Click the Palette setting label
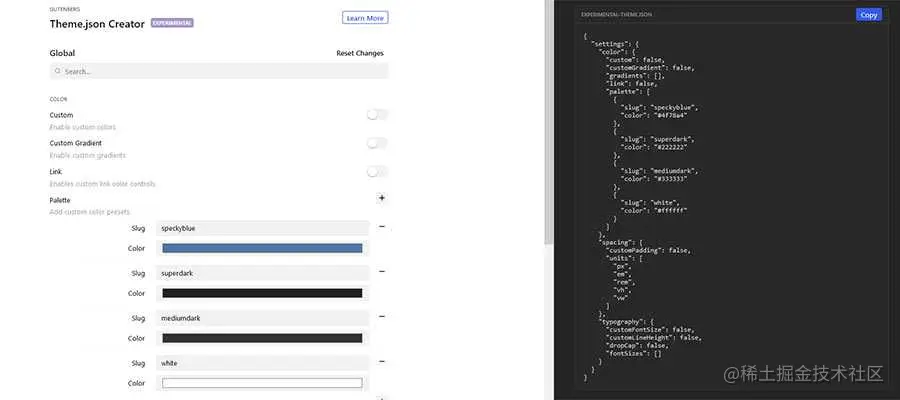Viewport: 900px width, 400px height. [60, 200]
